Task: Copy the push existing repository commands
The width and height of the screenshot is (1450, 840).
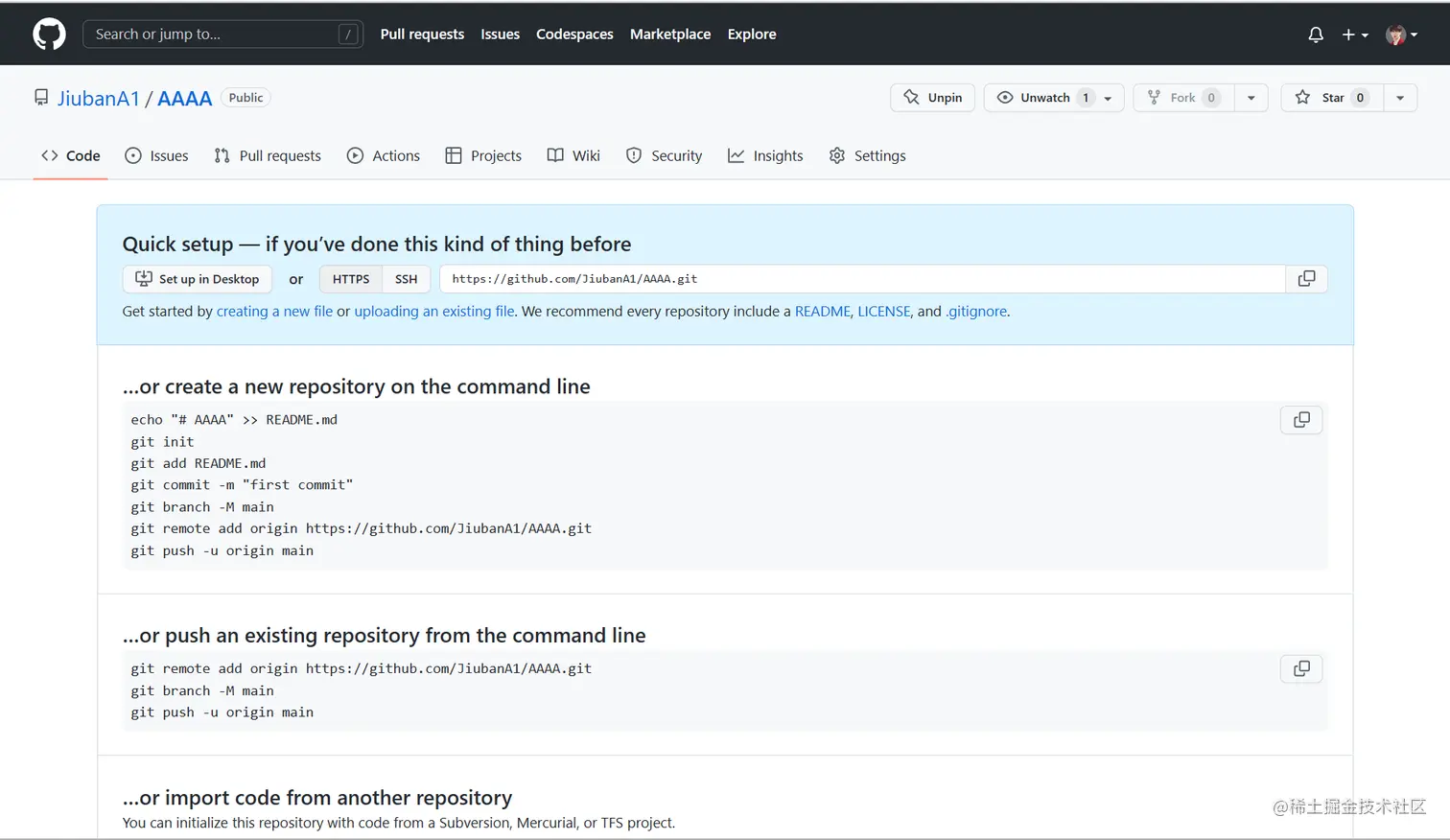Action: [1301, 668]
